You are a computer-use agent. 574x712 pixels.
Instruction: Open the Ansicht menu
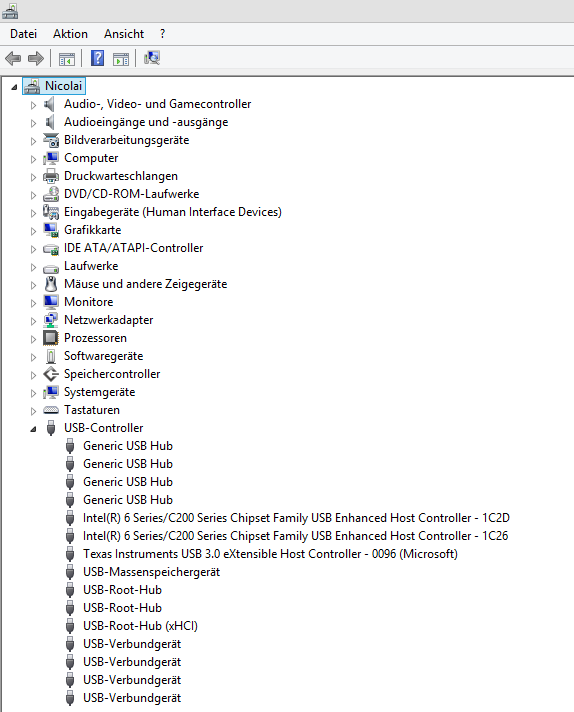124,34
